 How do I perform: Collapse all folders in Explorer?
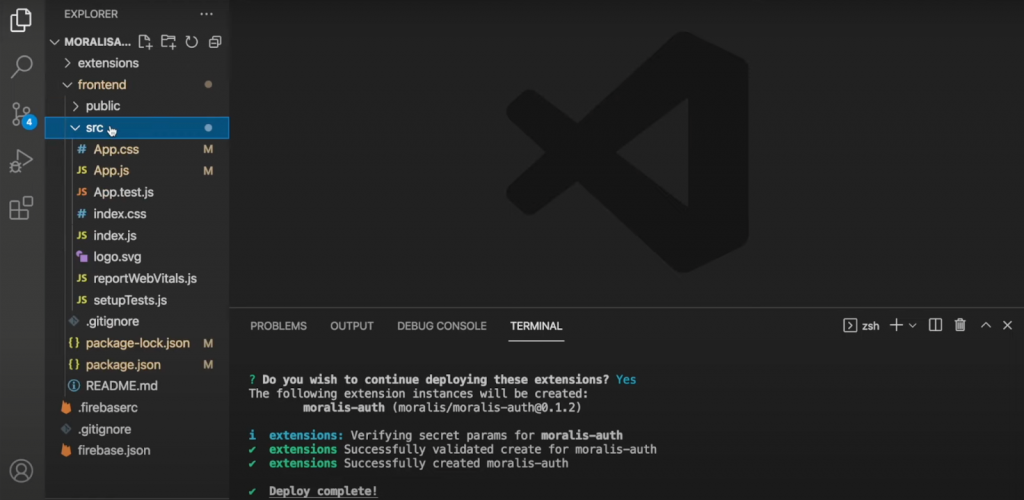point(214,42)
